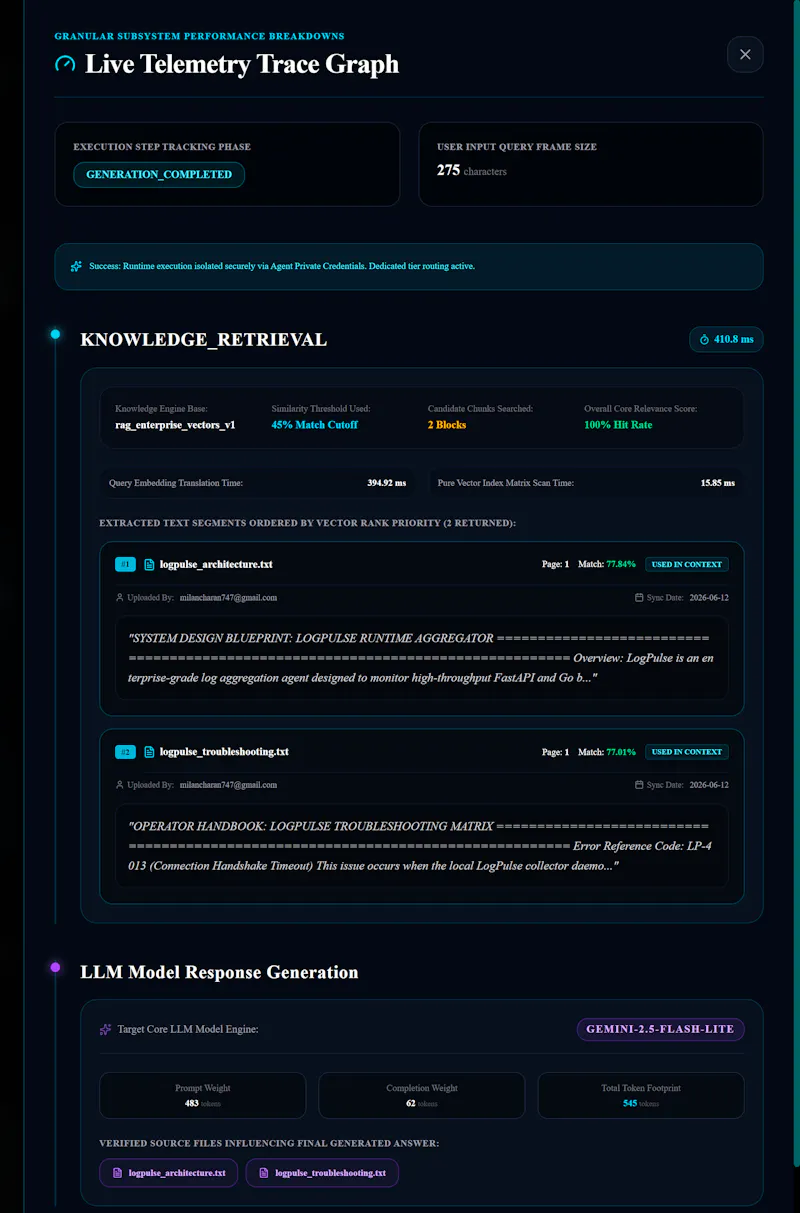This screenshot has width=800, height=1213.
Task: Click the milancharan747@gmail.com uploader in the troubleshooting card
Action: click(228, 785)
